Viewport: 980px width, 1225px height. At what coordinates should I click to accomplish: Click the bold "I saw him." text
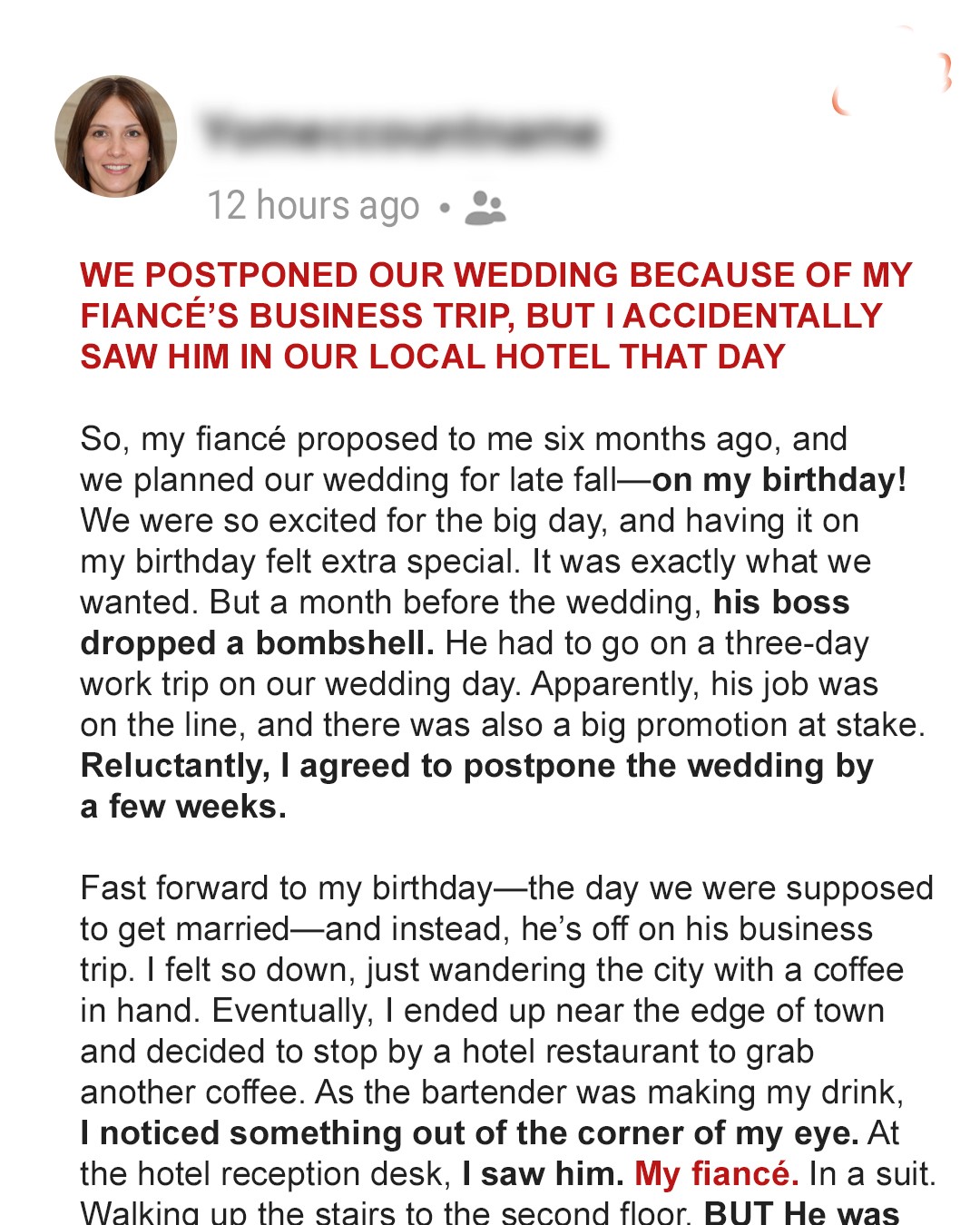pos(543,1174)
